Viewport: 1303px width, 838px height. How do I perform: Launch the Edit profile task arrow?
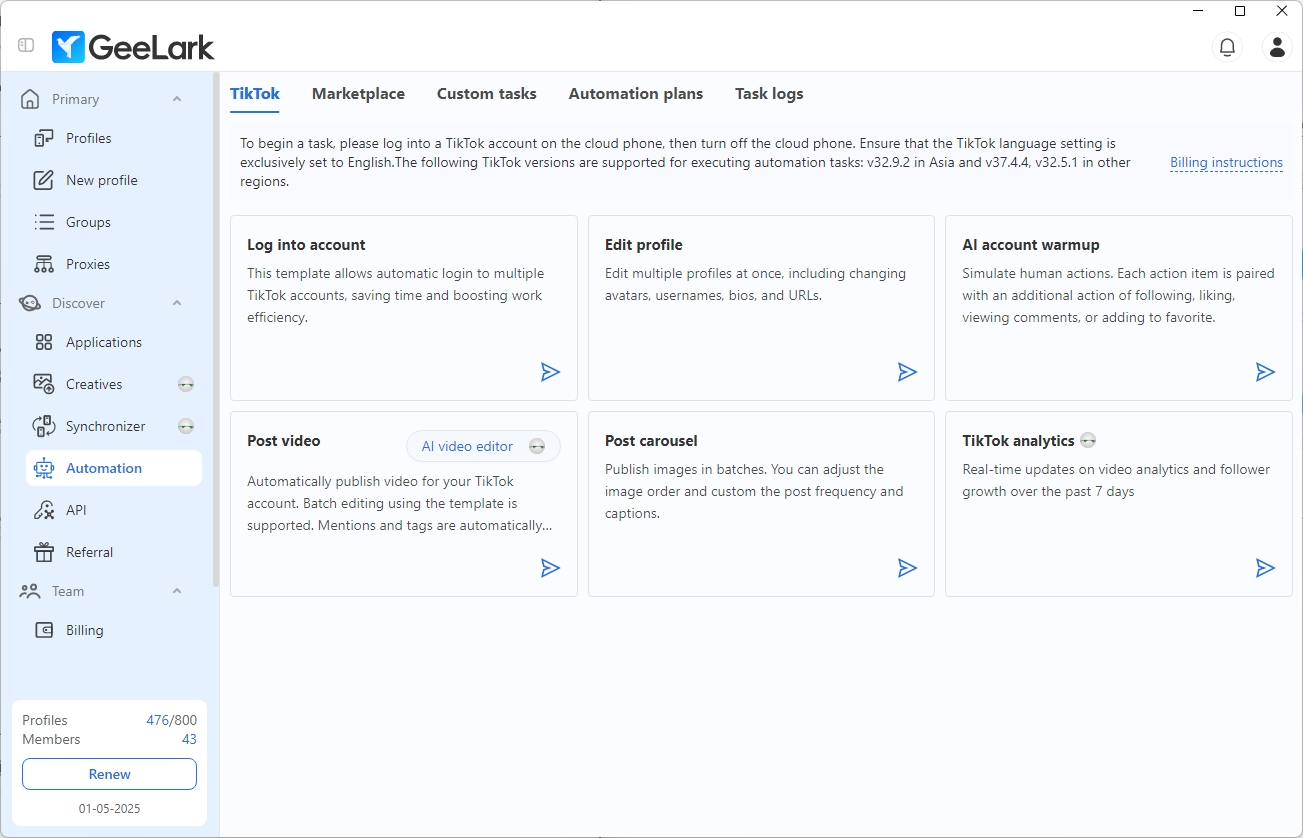pyautogui.click(x=907, y=372)
